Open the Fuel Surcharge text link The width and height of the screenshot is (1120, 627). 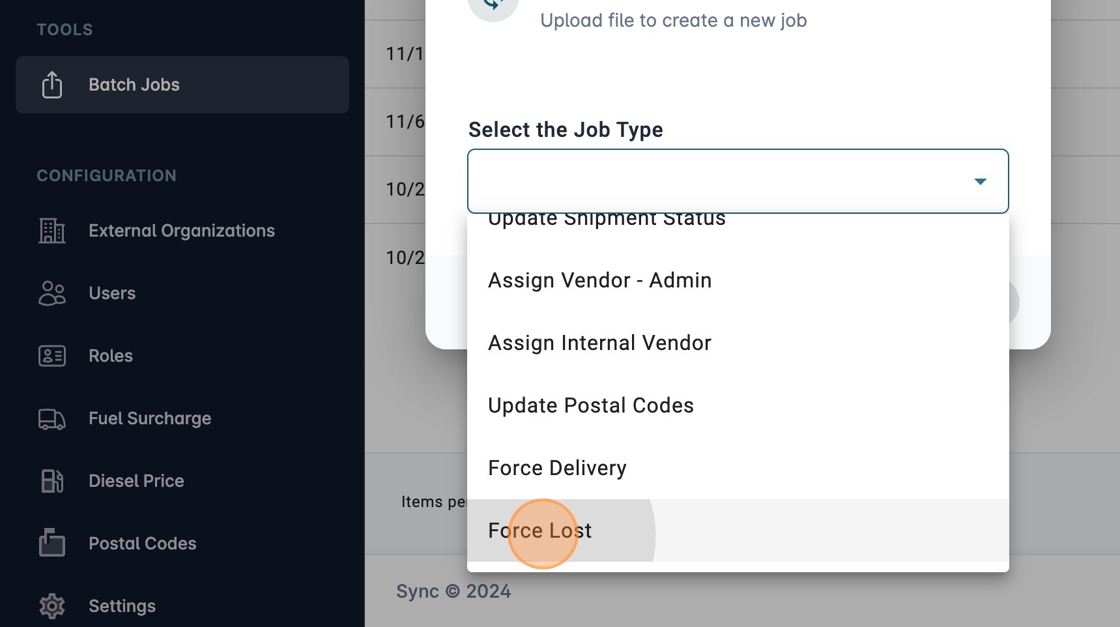[x=150, y=418]
